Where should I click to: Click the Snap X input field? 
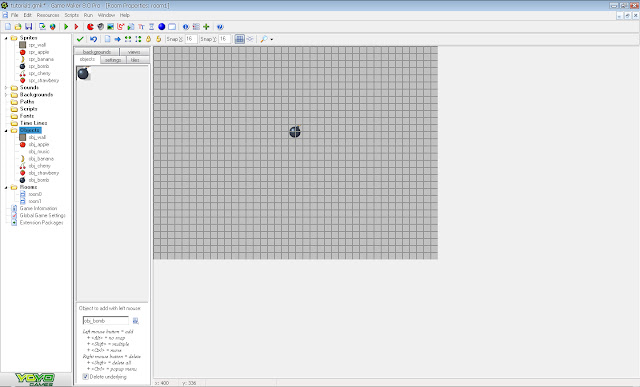pos(191,39)
